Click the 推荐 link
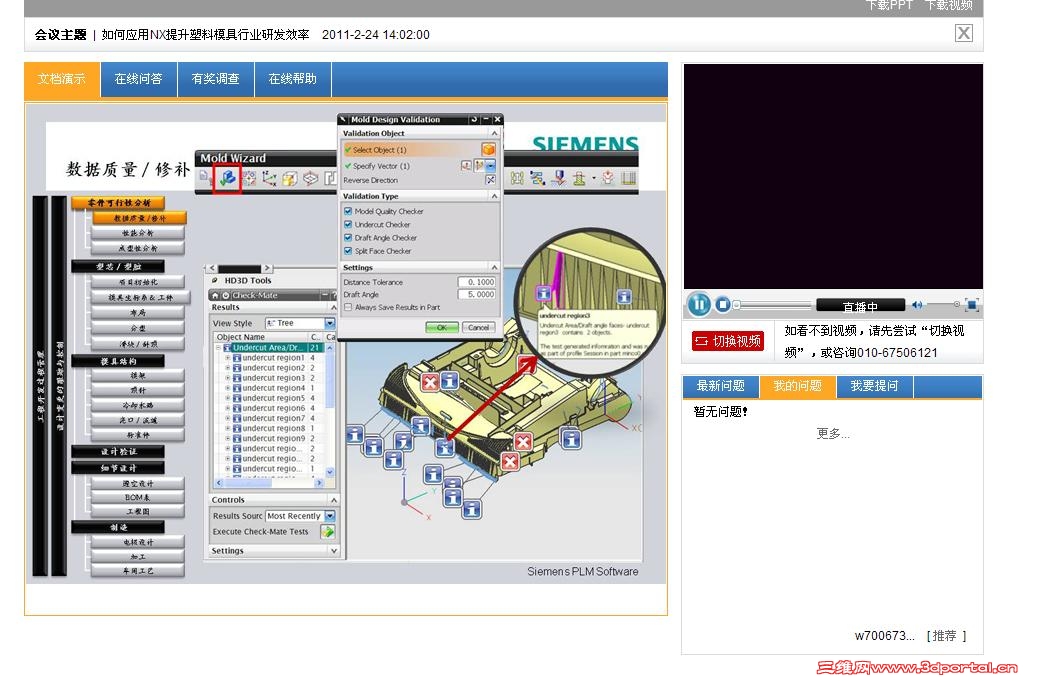The image size is (1037, 681). click(x=946, y=636)
